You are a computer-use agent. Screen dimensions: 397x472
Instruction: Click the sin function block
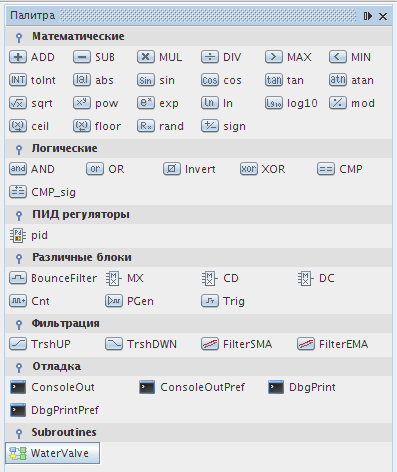(155, 80)
